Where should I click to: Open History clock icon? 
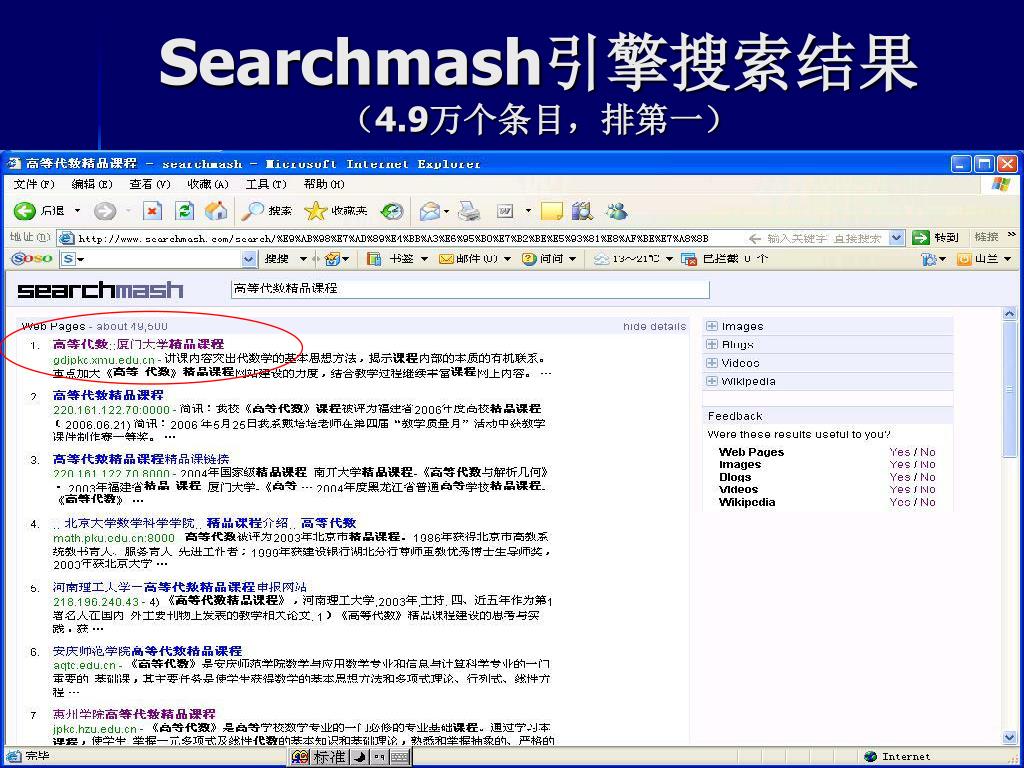point(392,210)
